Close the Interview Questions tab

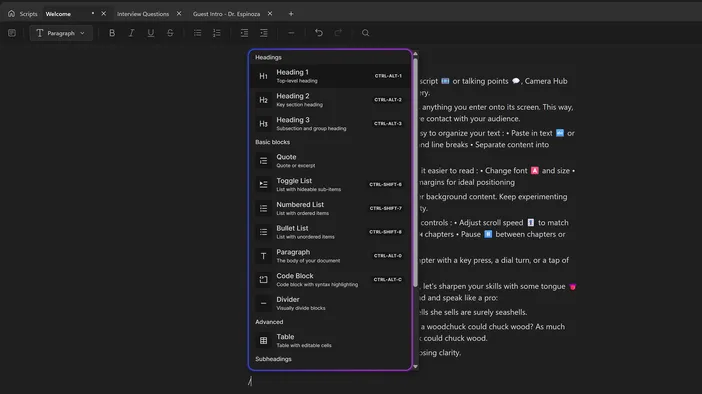(179, 13)
